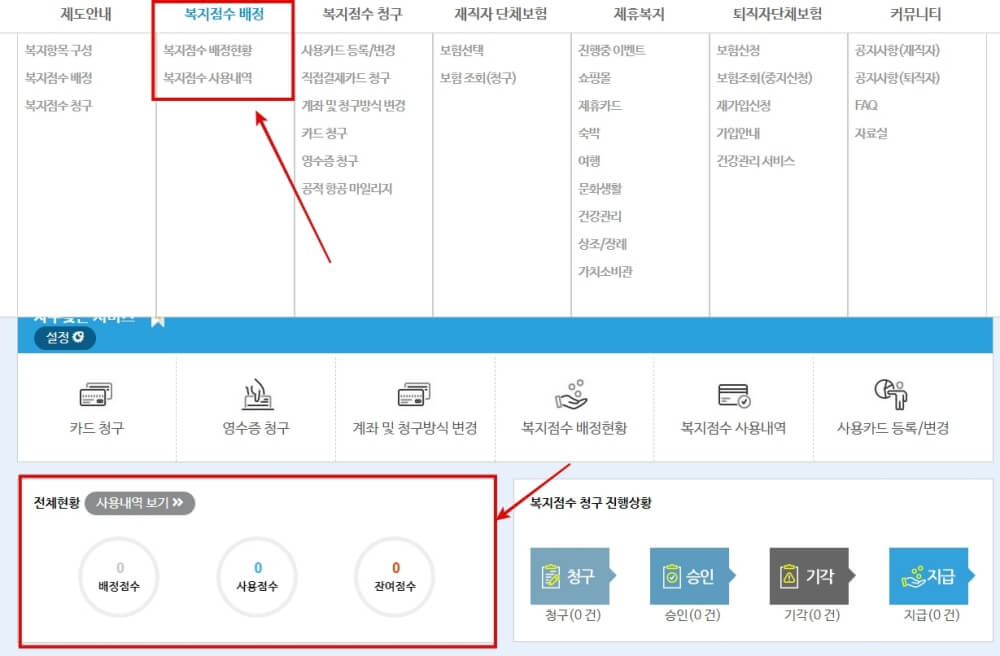This screenshot has height=656, width=1000.
Task: Select 건강관리 submenu item
Action: click(600, 216)
